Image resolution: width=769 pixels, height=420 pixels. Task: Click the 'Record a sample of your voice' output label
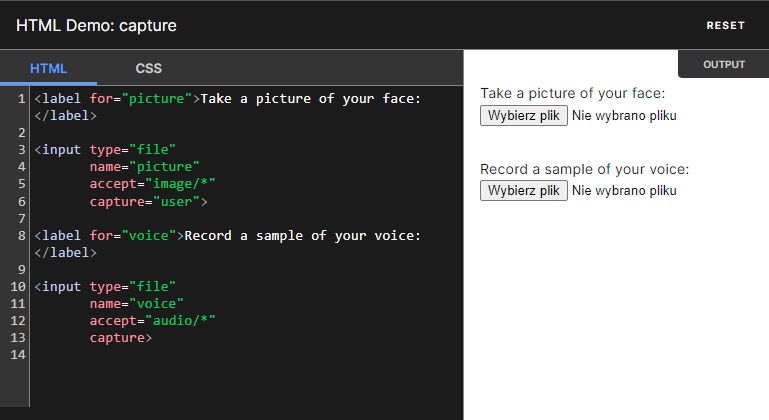point(584,169)
